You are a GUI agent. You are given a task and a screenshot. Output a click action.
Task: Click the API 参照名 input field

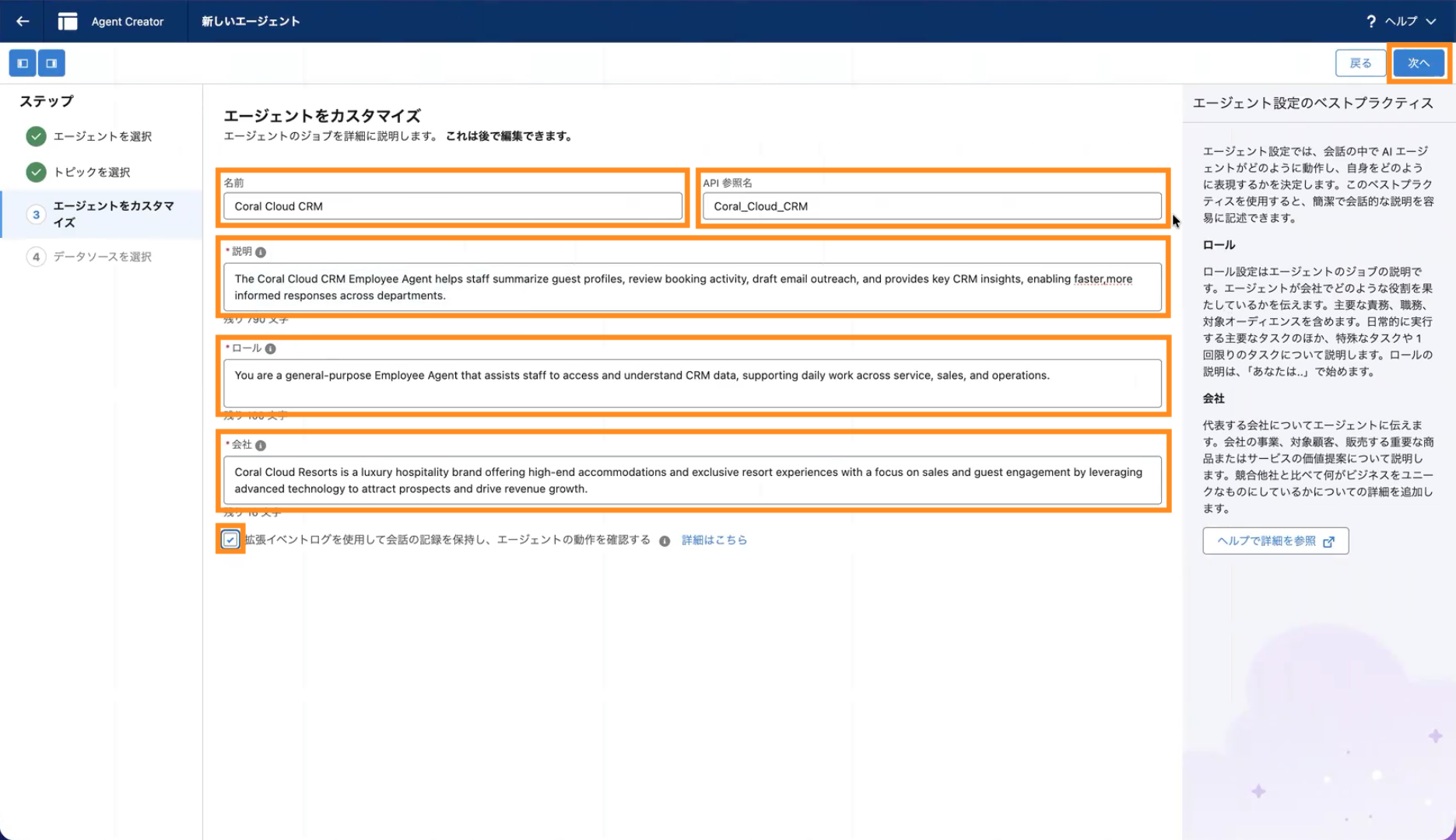click(x=931, y=206)
